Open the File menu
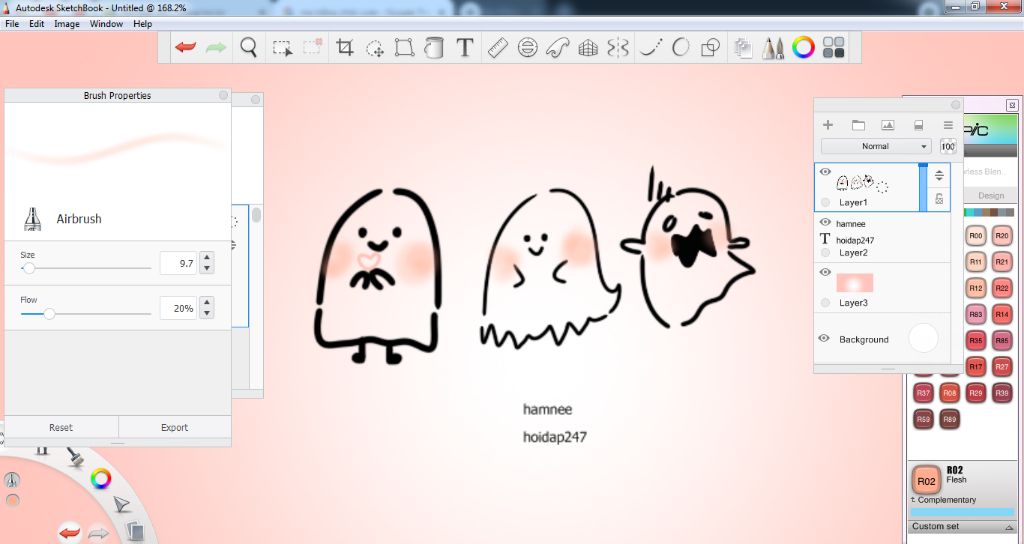 [12, 24]
